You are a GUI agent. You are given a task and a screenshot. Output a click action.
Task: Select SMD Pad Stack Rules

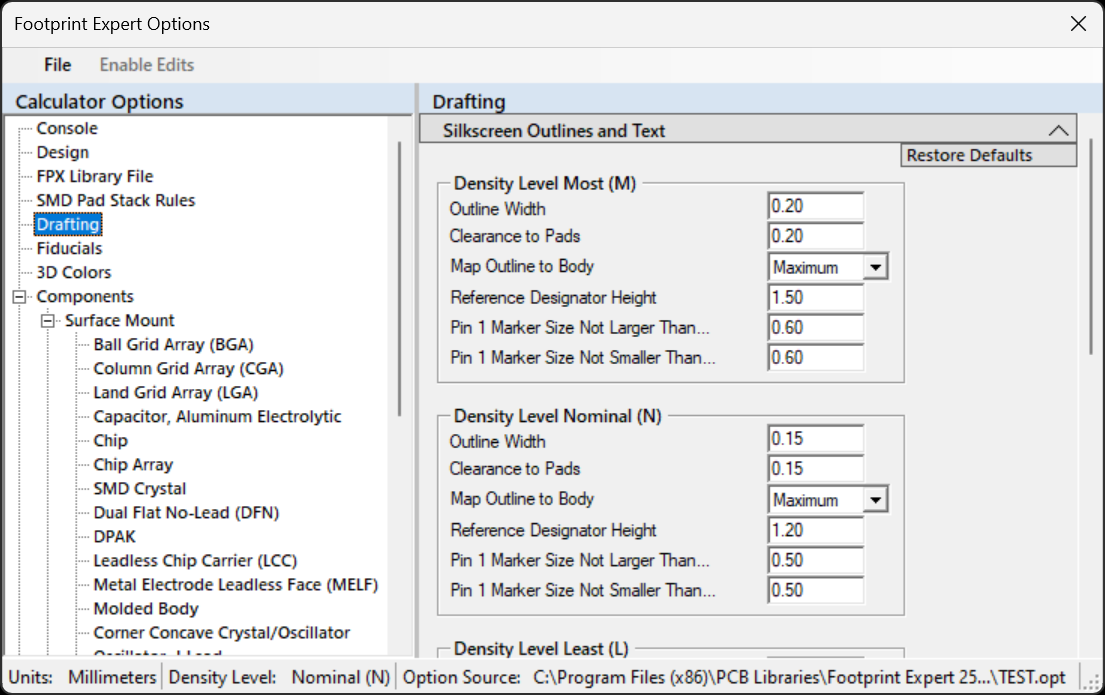click(x=116, y=200)
